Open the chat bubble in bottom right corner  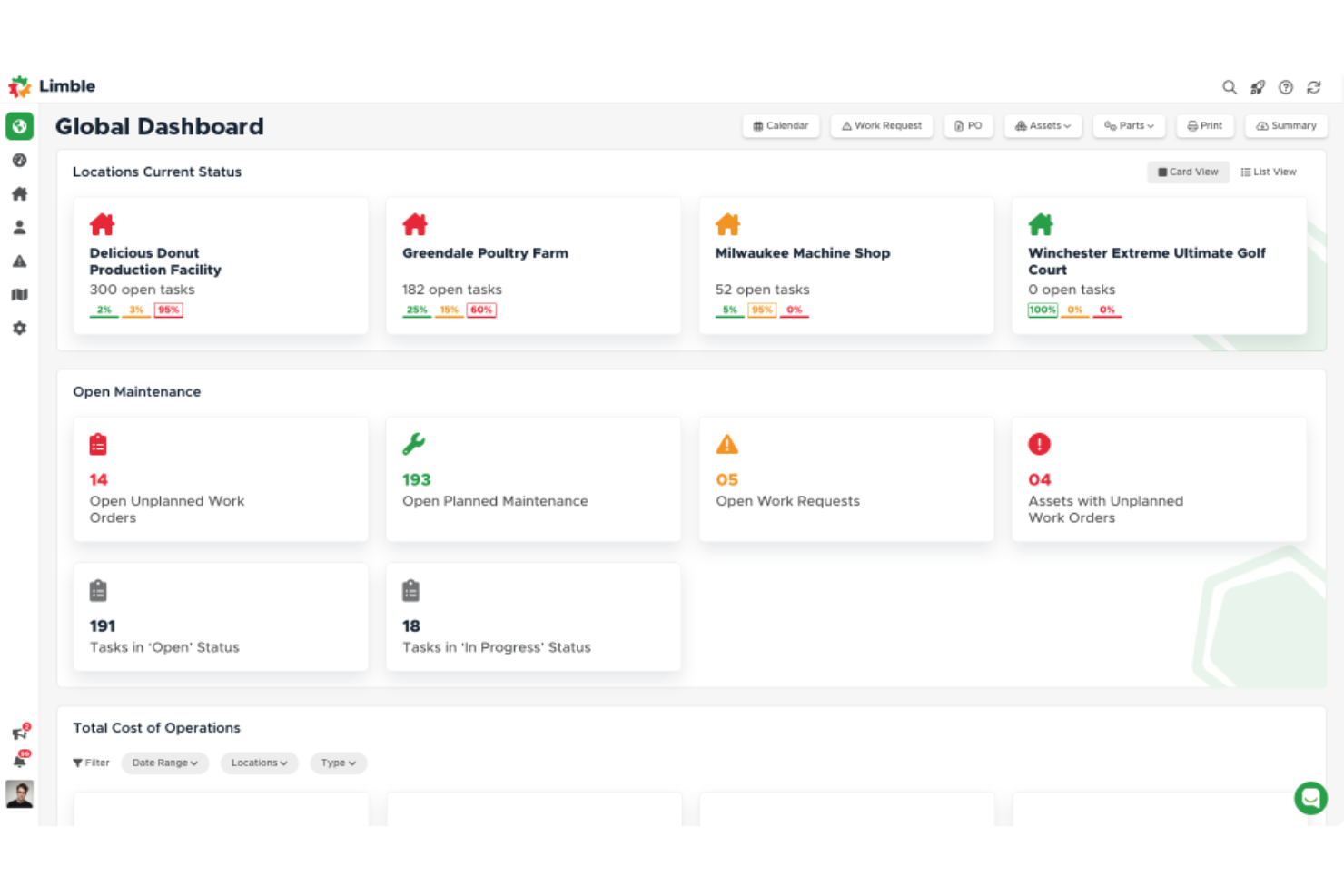coord(1310,798)
